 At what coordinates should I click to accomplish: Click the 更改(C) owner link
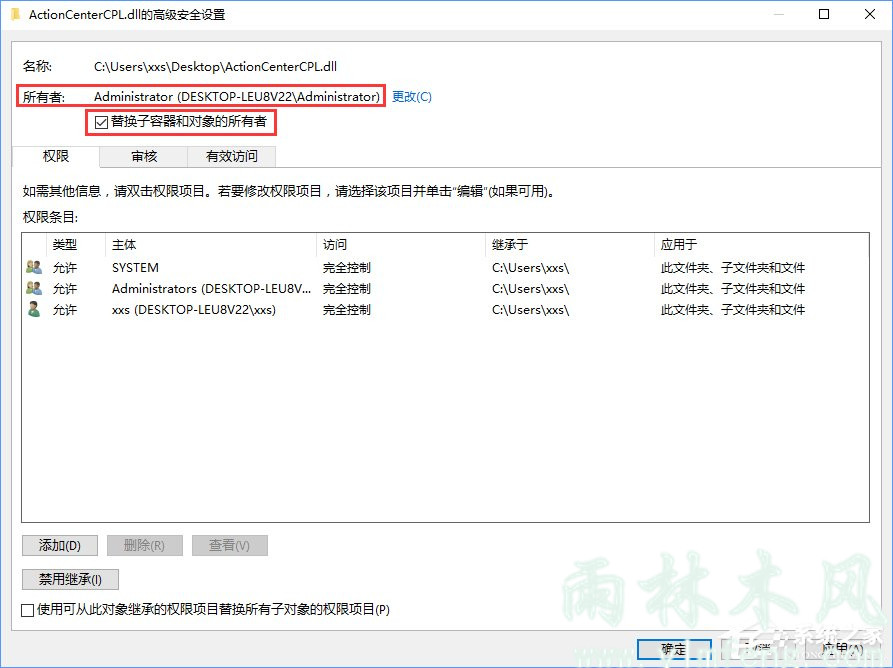tap(412, 97)
